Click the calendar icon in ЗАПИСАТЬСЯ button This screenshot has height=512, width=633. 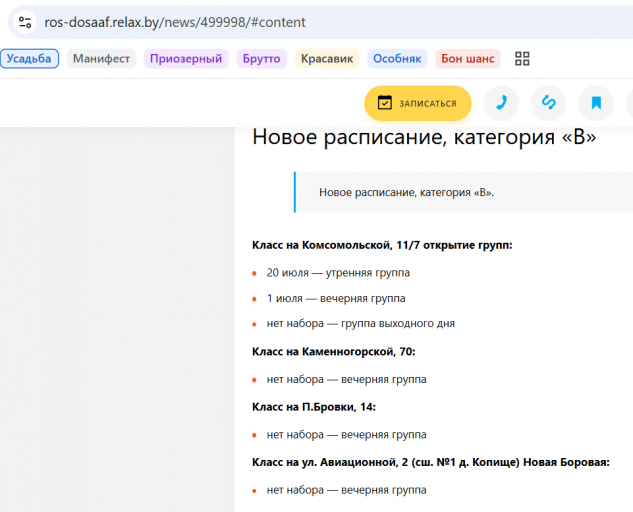pos(385,103)
